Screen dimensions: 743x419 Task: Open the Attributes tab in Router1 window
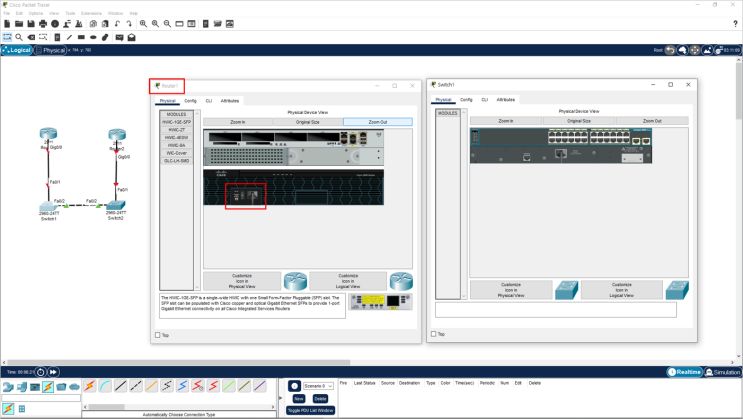230,100
